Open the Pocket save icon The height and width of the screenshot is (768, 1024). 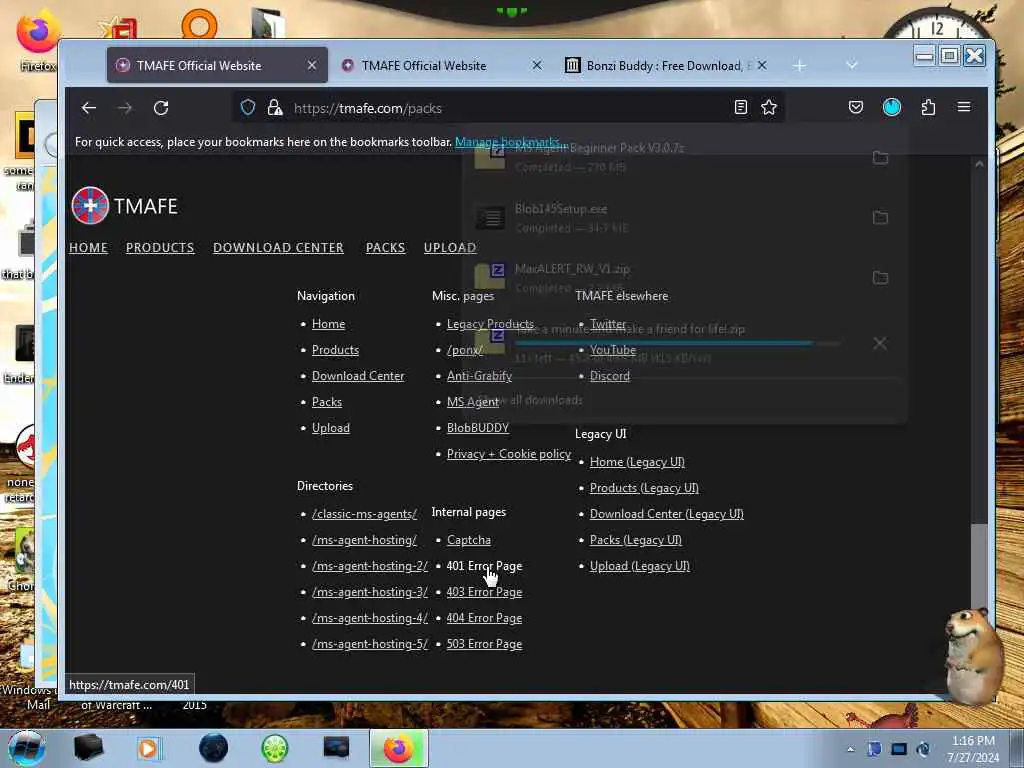pos(856,107)
